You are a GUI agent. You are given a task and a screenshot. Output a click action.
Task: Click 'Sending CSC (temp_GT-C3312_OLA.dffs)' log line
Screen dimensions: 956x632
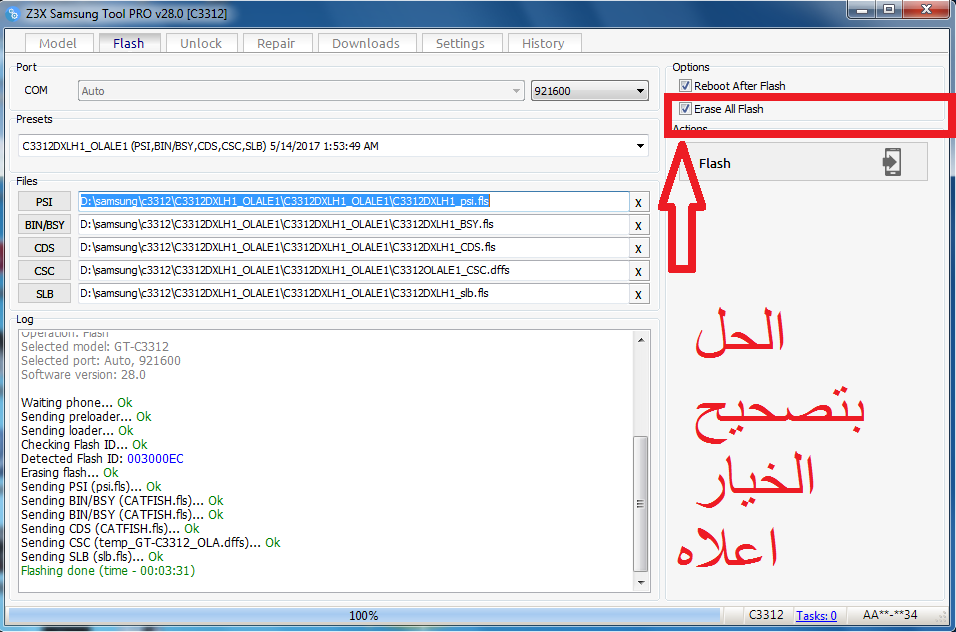151,542
